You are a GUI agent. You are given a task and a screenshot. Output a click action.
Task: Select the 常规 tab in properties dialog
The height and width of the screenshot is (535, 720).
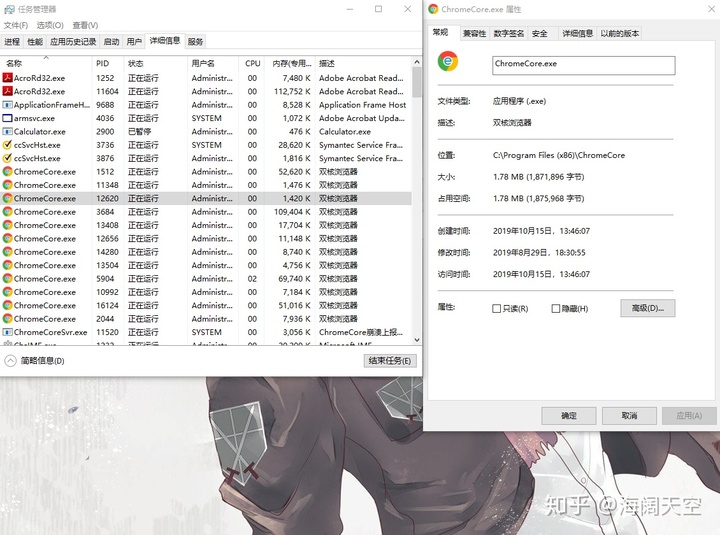point(440,32)
